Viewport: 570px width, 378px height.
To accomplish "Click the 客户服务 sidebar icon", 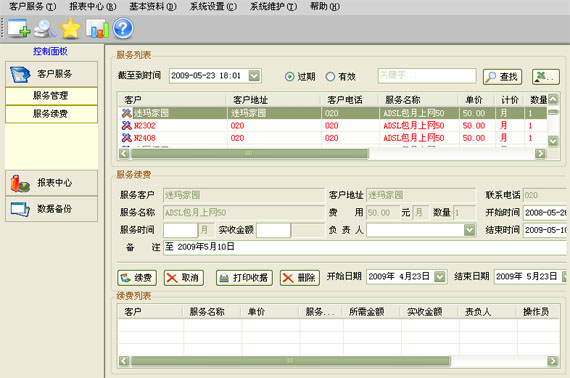I will click(20, 74).
